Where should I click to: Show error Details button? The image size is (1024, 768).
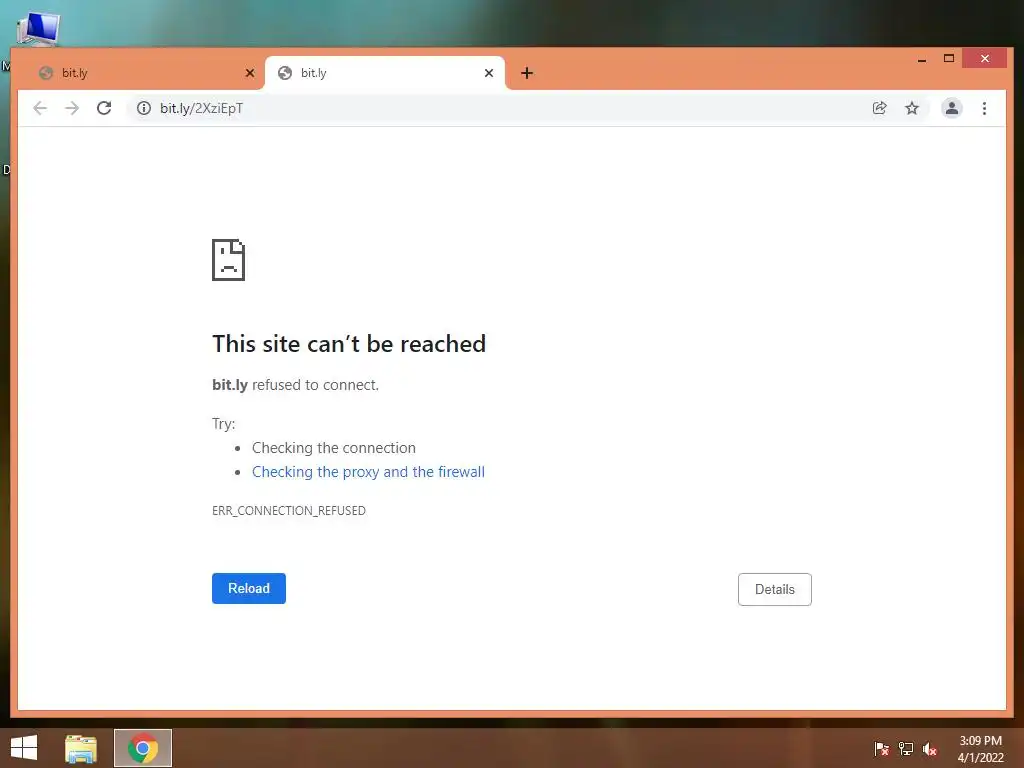[775, 590]
